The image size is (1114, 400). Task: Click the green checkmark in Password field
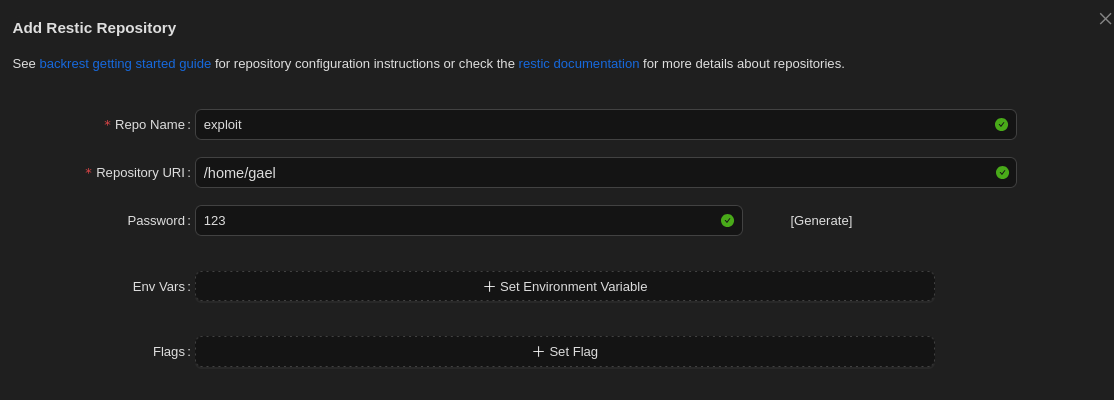click(x=727, y=221)
